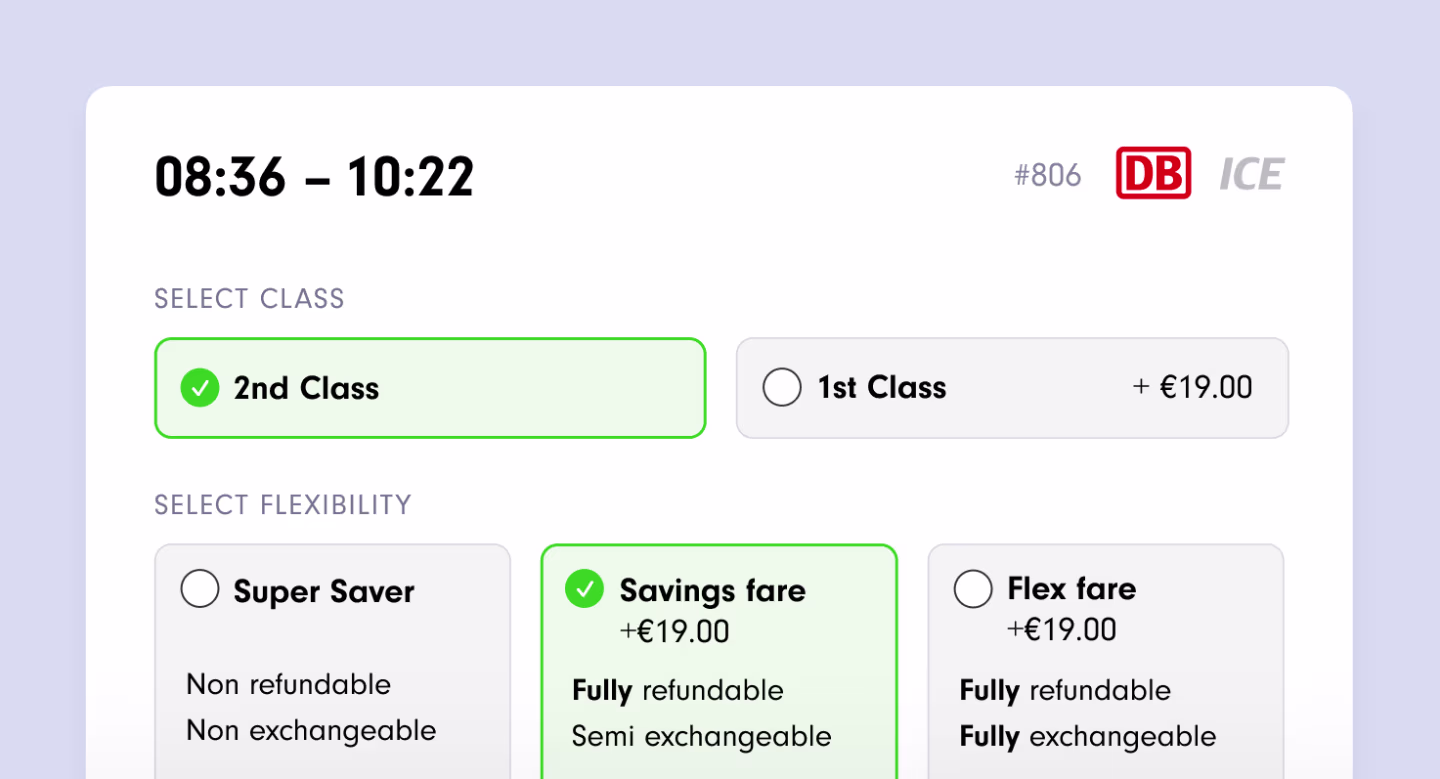
Task: Click train number #806
Action: 1047,176
